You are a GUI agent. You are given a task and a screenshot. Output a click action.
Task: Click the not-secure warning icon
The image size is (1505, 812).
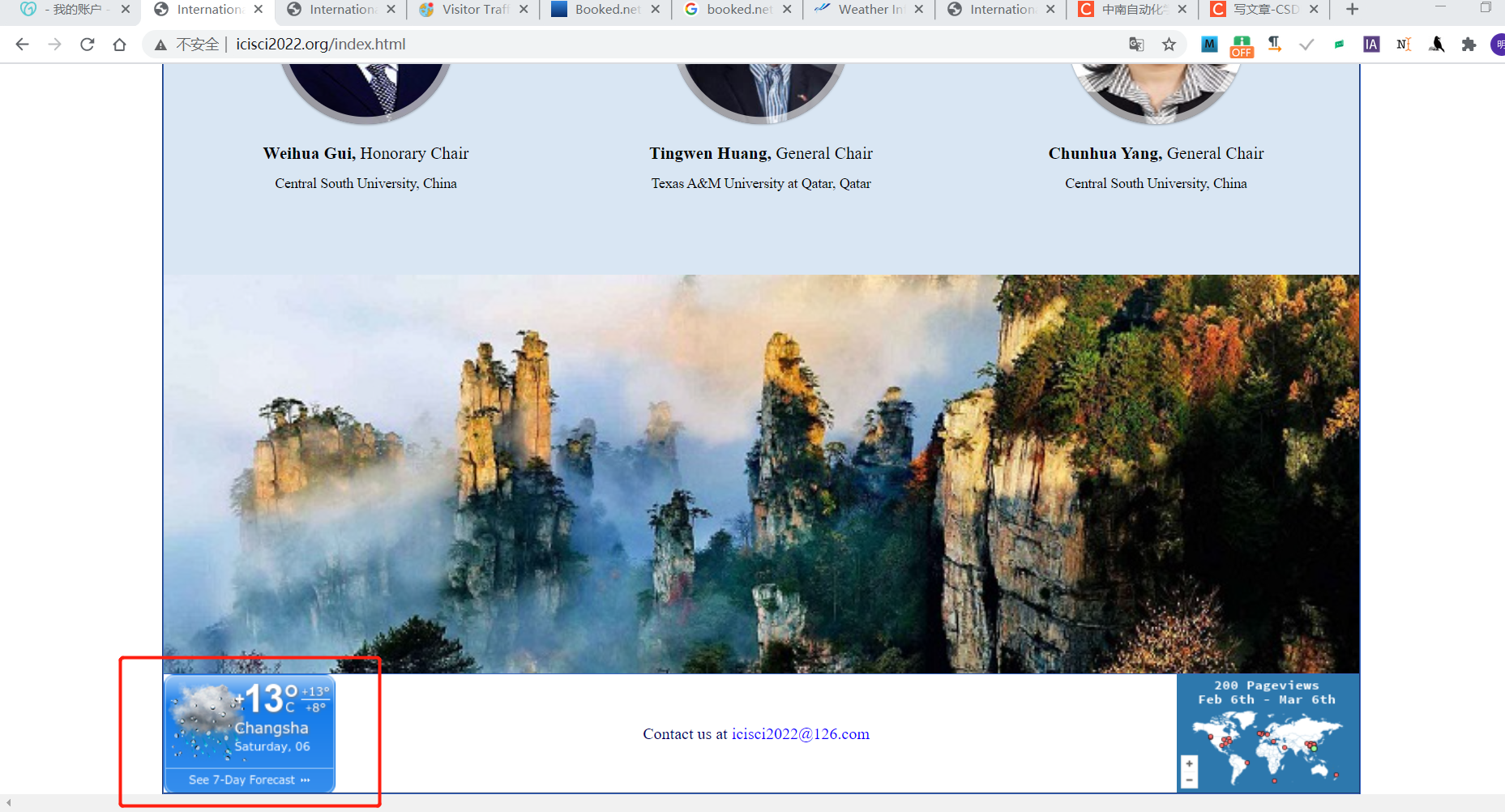[160, 45]
